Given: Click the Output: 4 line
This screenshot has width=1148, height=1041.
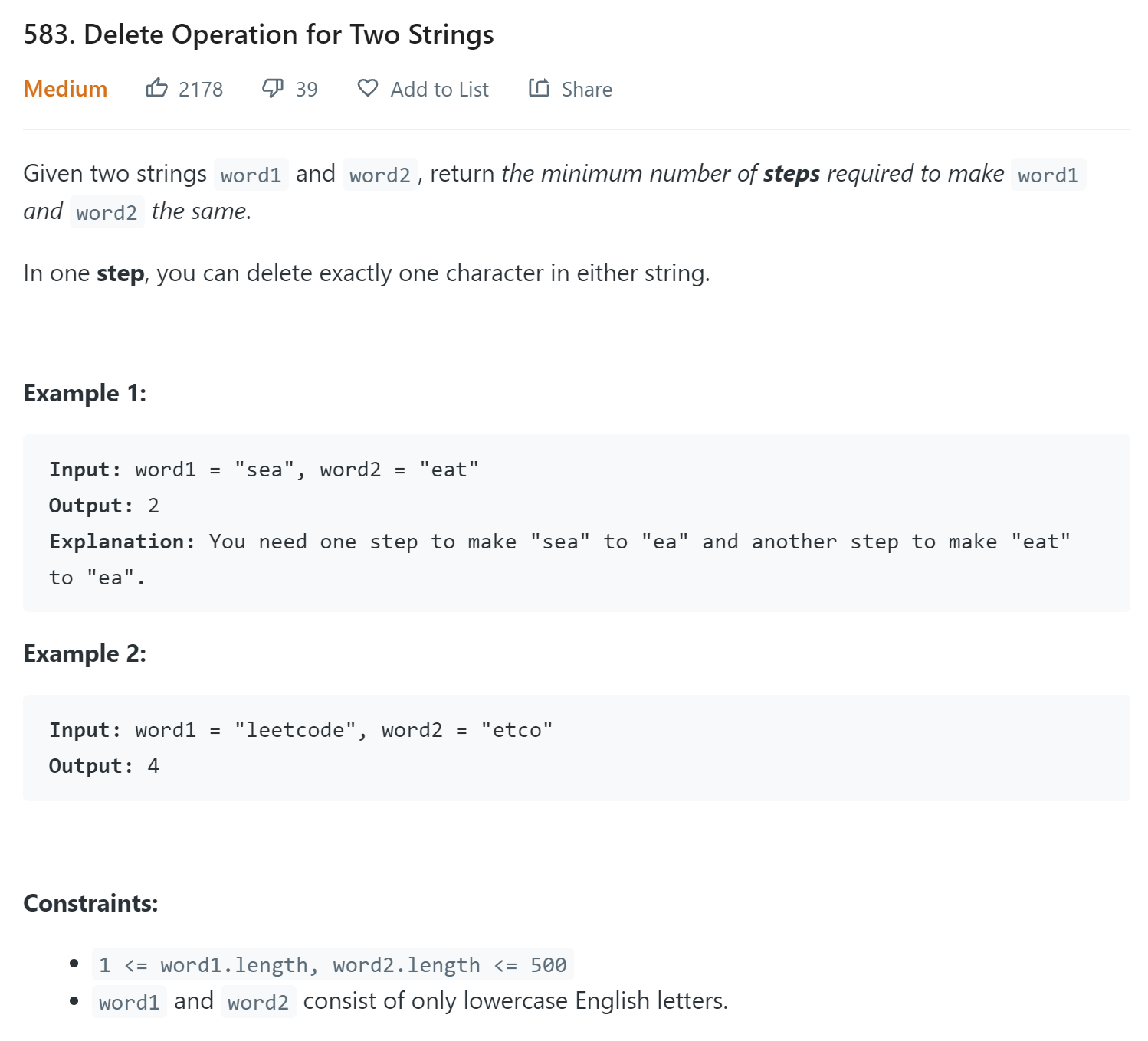Looking at the screenshot, I should [x=104, y=766].
